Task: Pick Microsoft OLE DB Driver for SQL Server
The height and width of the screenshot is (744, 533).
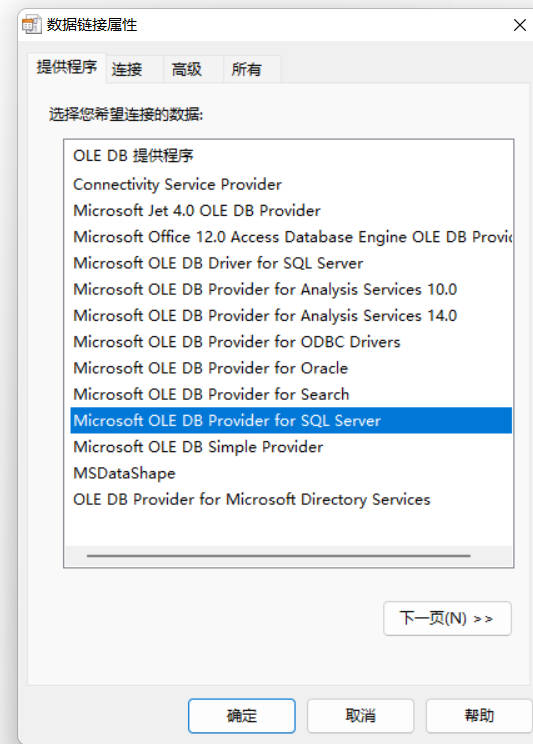Action: pyautogui.click(x=291, y=263)
